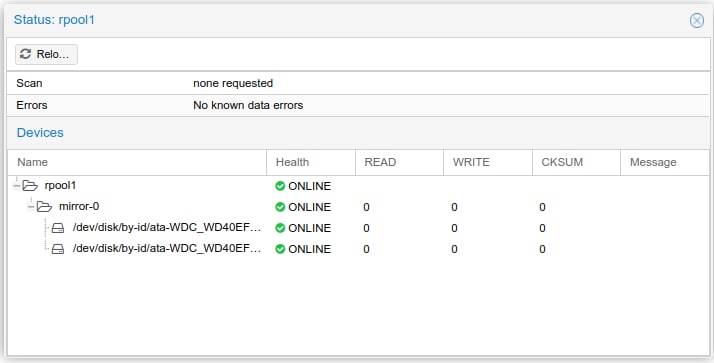Close the Status: rpool1 dialog
Screen dimensions: 714x363
696,20
